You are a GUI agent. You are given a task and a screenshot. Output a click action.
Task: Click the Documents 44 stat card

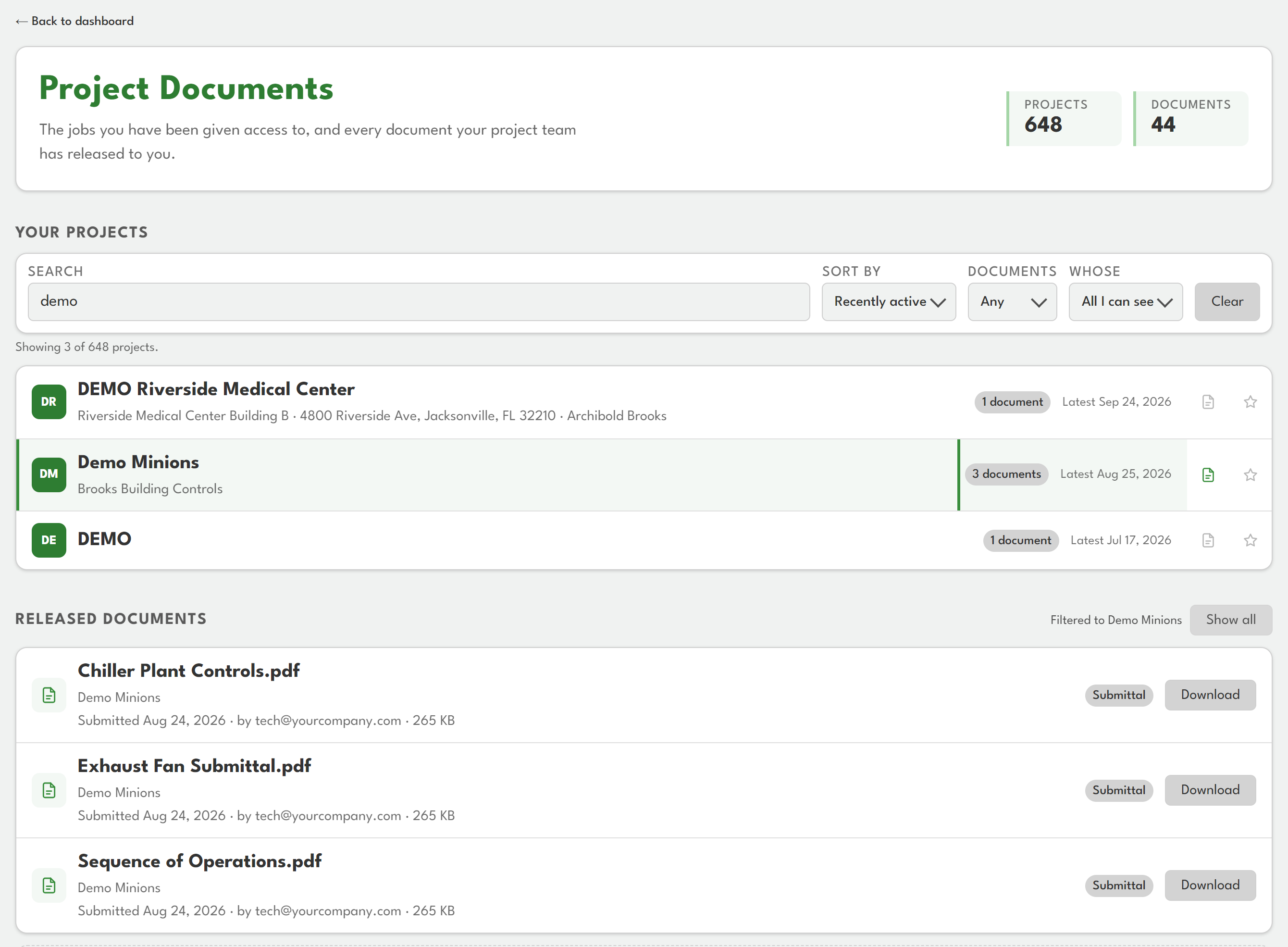[1190, 119]
